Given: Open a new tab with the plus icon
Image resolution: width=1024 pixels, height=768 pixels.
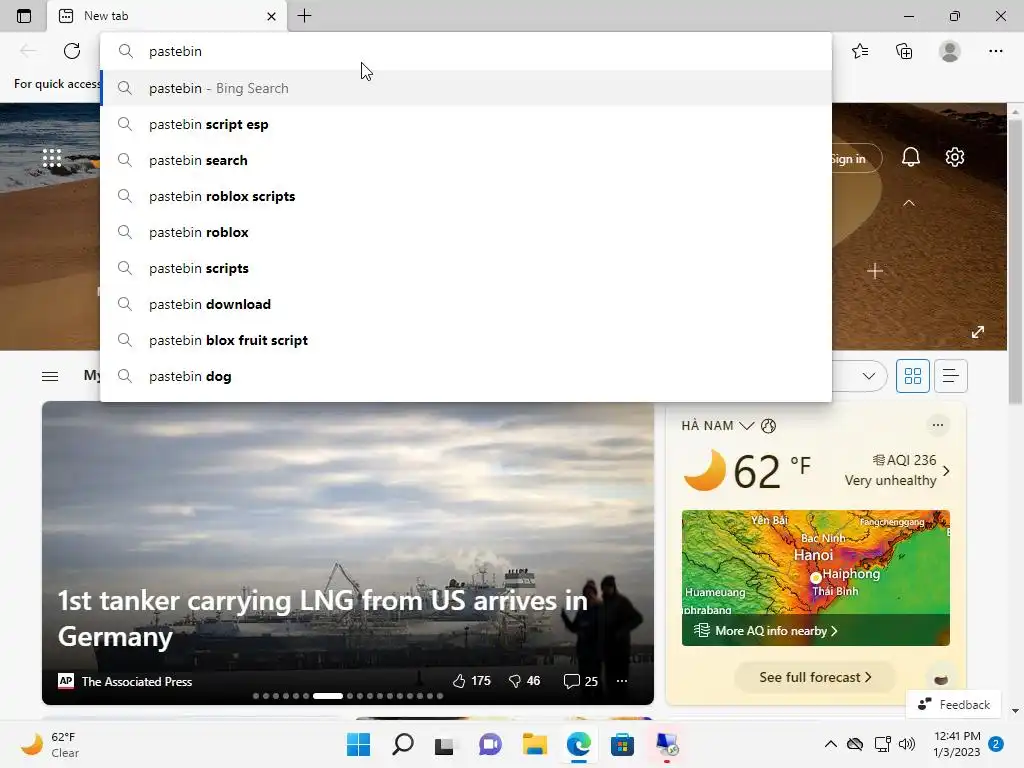Looking at the screenshot, I should tap(304, 16).
